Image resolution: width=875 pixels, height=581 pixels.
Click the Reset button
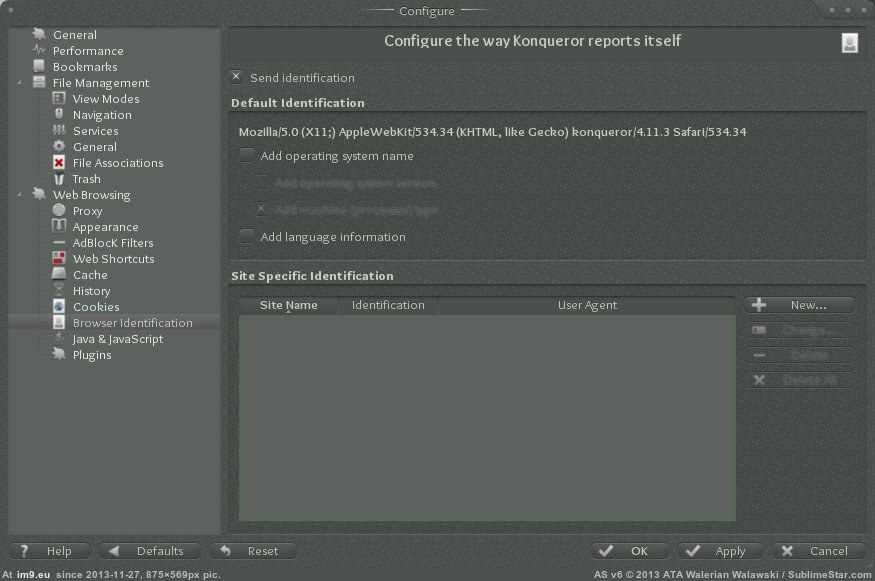pyautogui.click(x=253, y=551)
